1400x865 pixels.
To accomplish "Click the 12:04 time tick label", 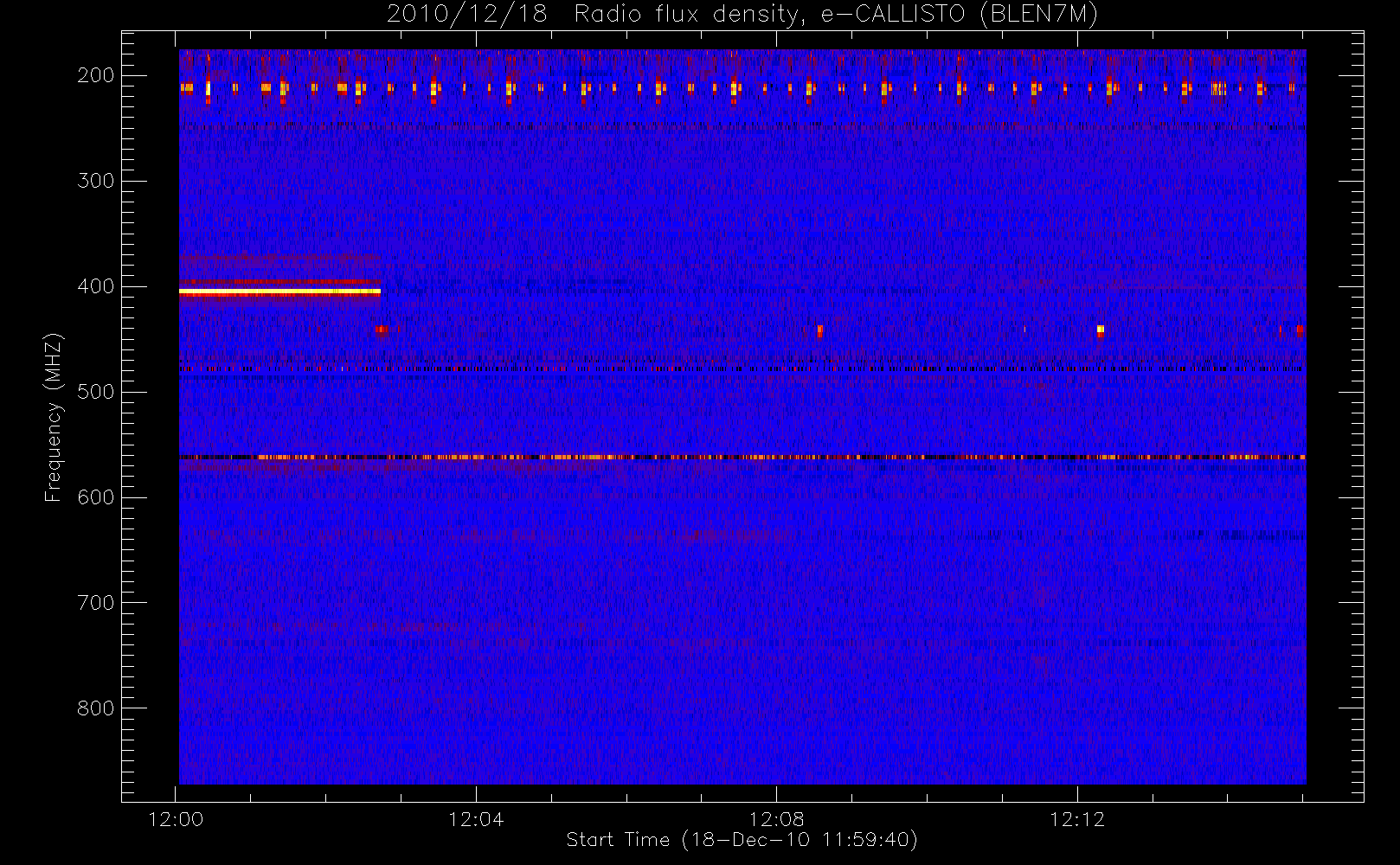I will coord(476,819).
